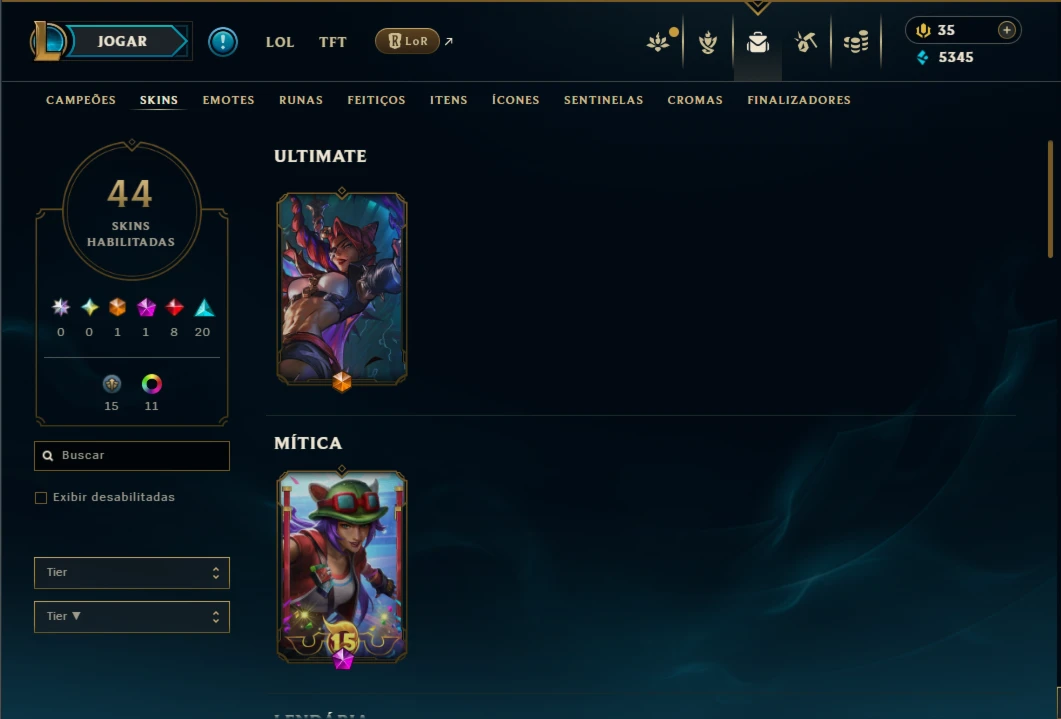Open the Collection bag icon
The image size is (1061, 719).
pyautogui.click(x=758, y=43)
